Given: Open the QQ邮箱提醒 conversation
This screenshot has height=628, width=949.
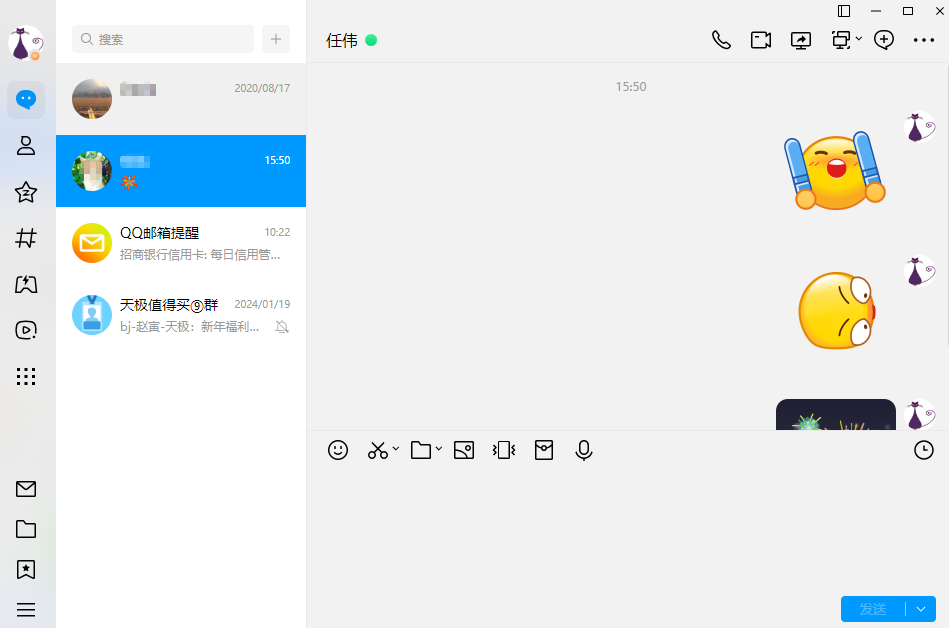Looking at the screenshot, I should click(x=181, y=243).
